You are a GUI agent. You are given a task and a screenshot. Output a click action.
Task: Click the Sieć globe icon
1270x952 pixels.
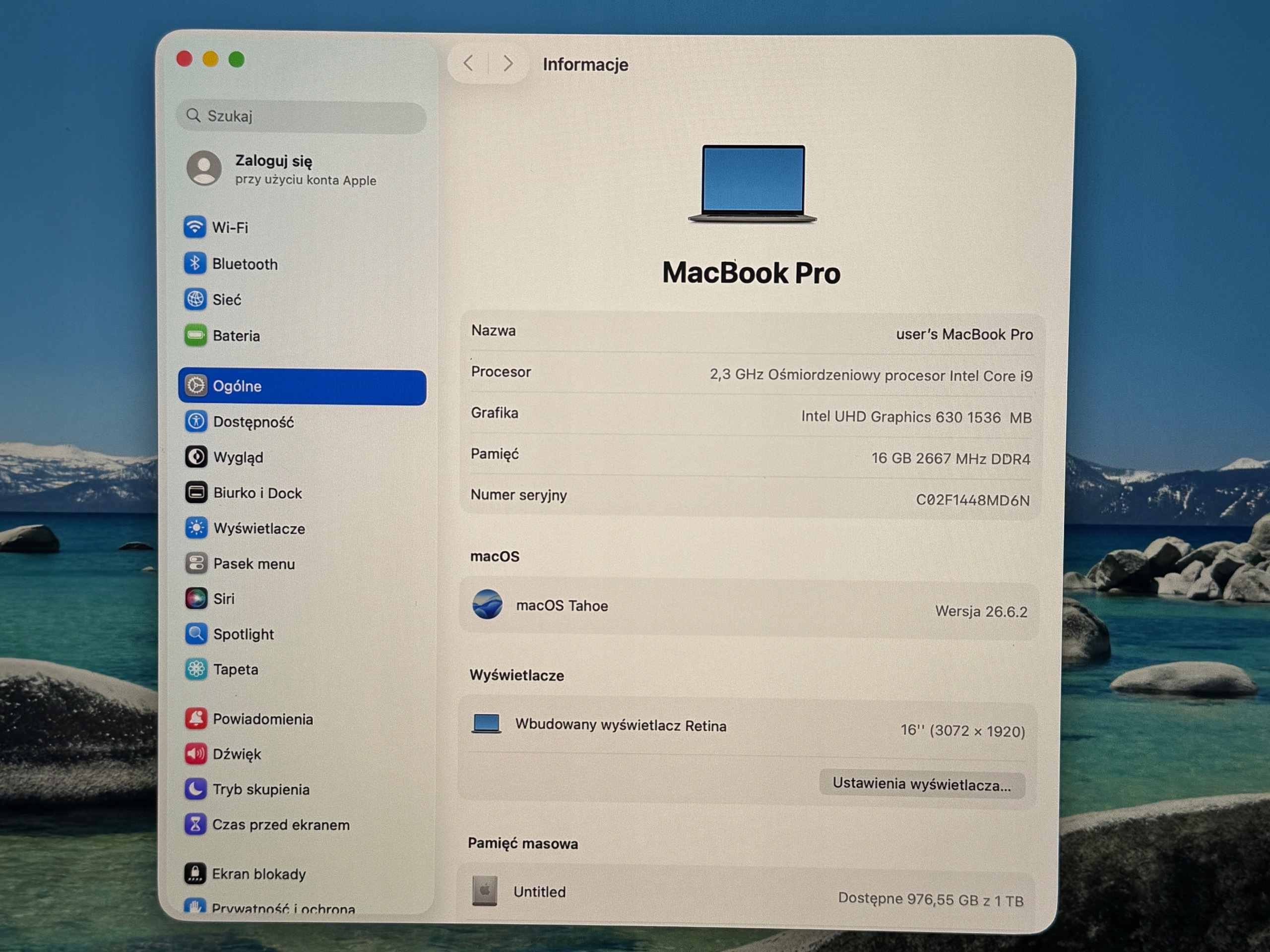point(195,299)
